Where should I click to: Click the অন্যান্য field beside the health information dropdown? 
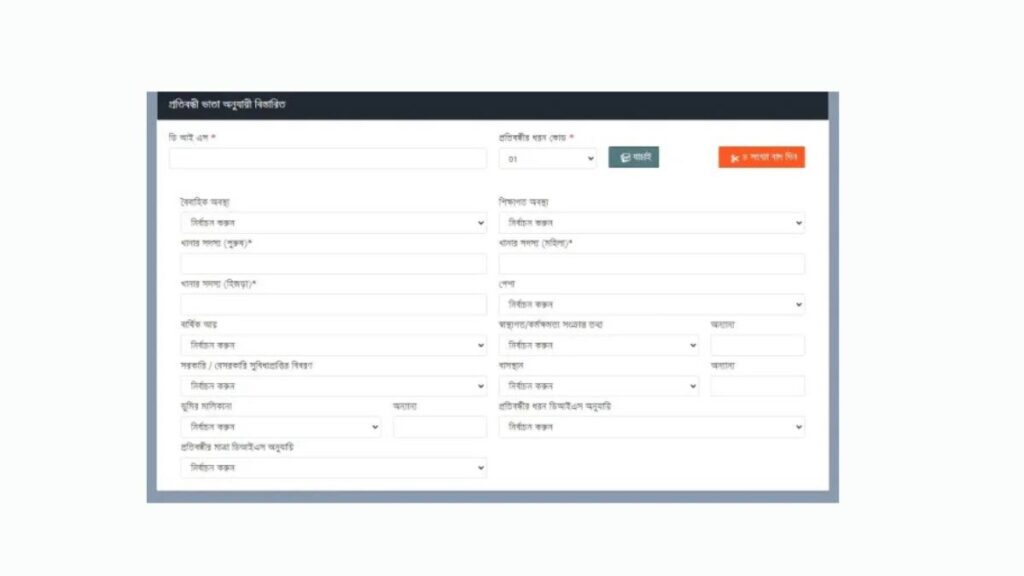point(758,345)
